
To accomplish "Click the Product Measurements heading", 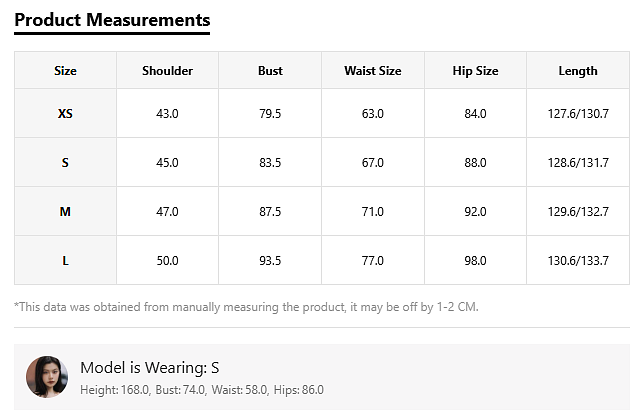I will coord(112,20).
